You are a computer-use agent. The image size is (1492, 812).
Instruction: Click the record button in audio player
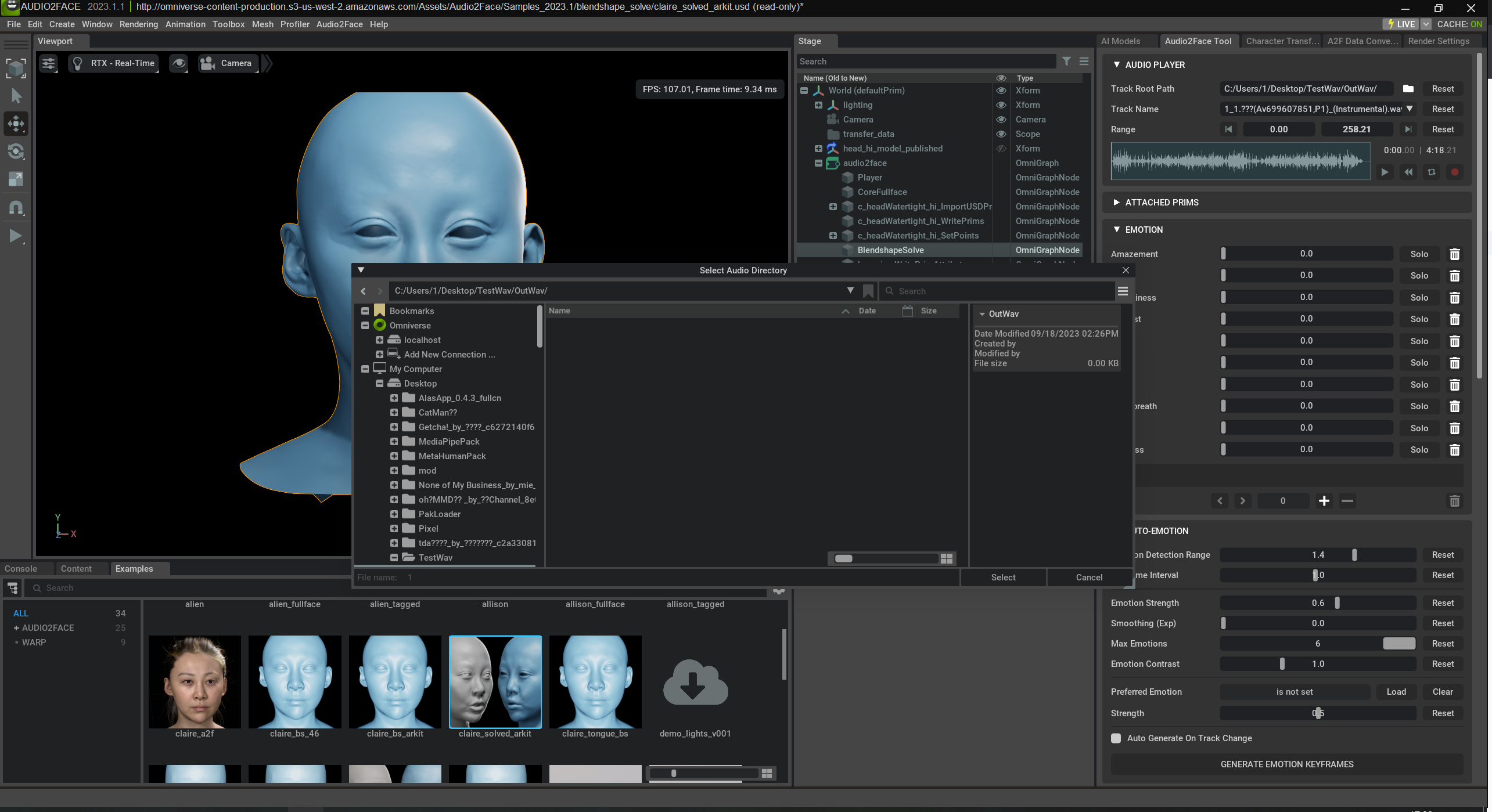1454,172
